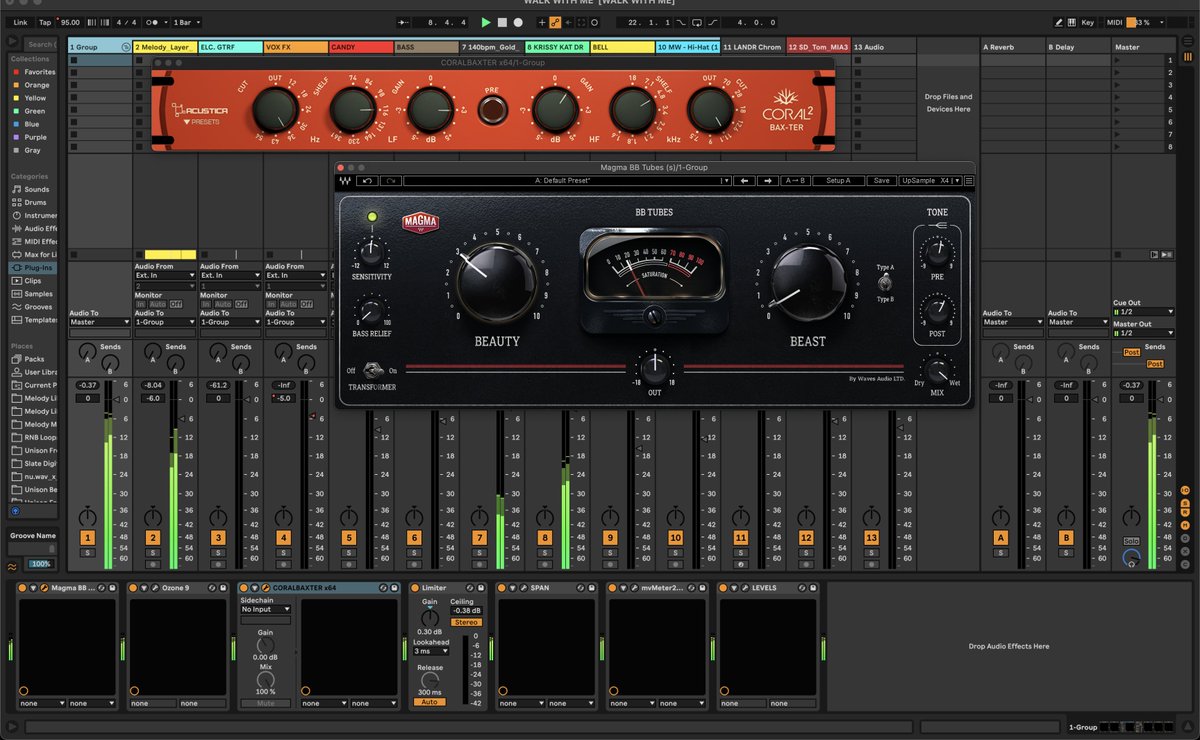Screen dimensions: 1200x740
Task: Toggle Limiter Auto release button
Action: [430, 702]
